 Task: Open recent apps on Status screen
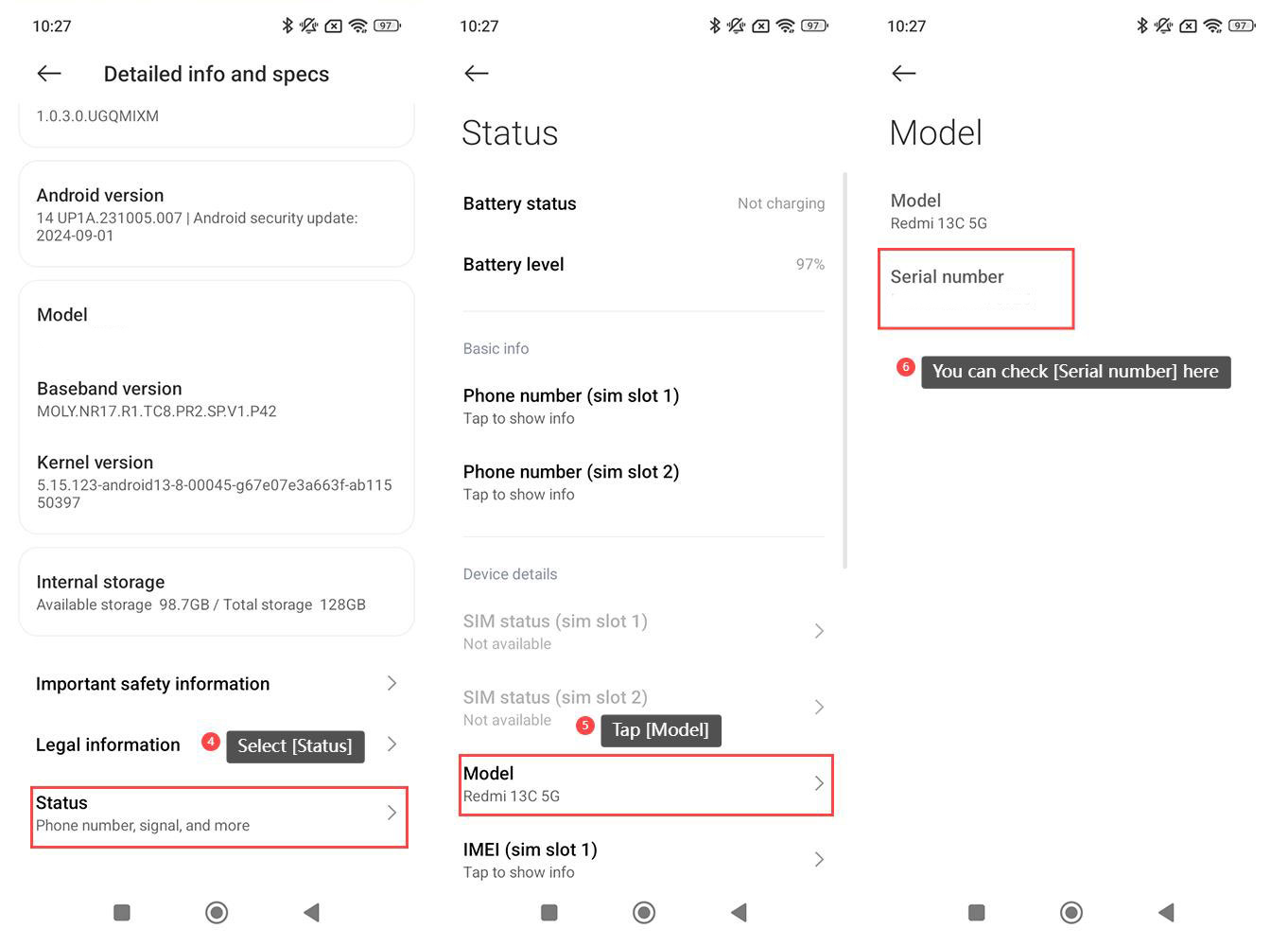pos(548,912)
